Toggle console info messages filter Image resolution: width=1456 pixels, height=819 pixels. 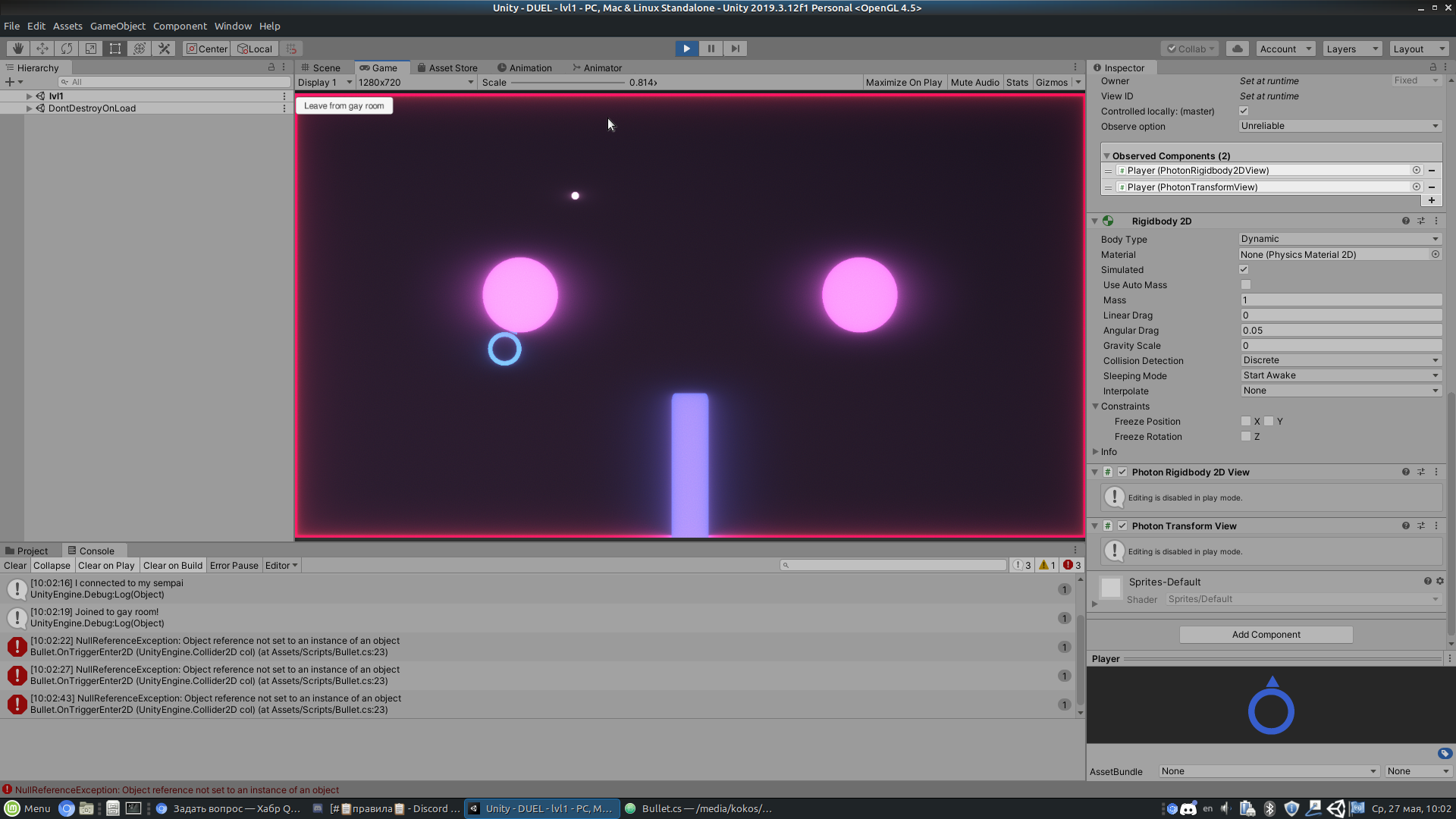(1022, 565)
